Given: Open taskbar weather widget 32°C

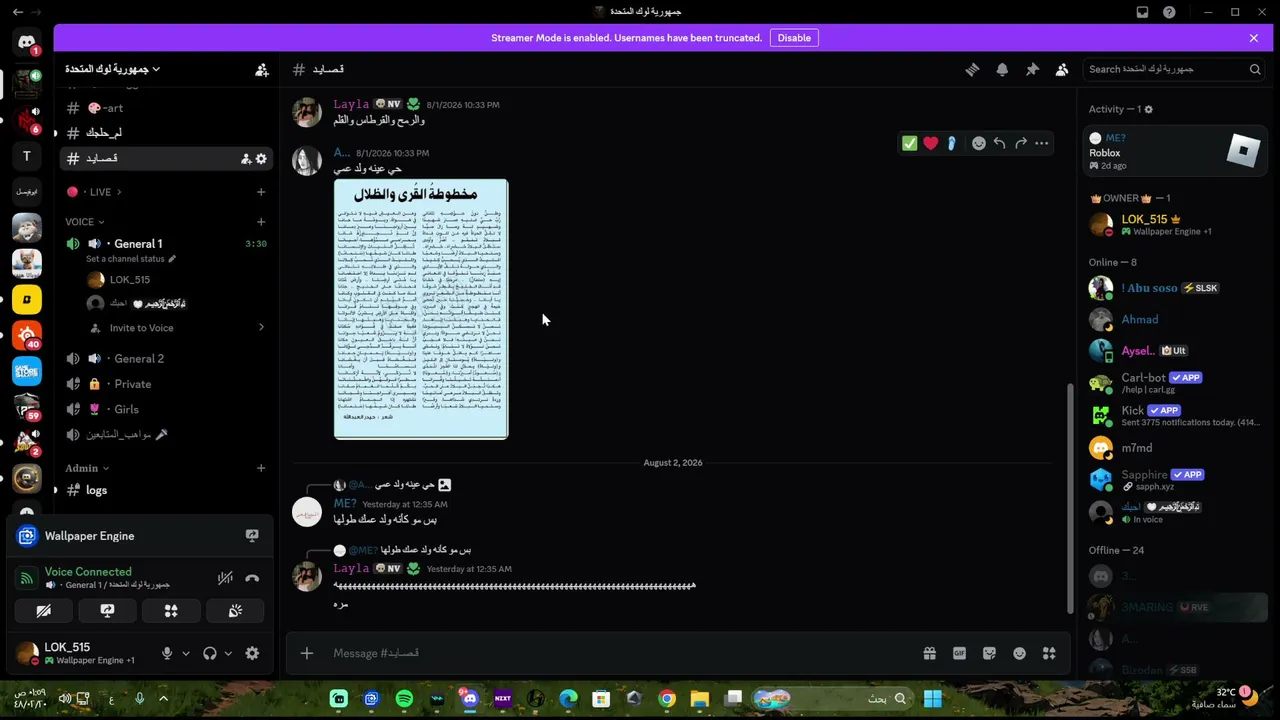Looking at the screenshot, I should click(x=1225, y=698).
